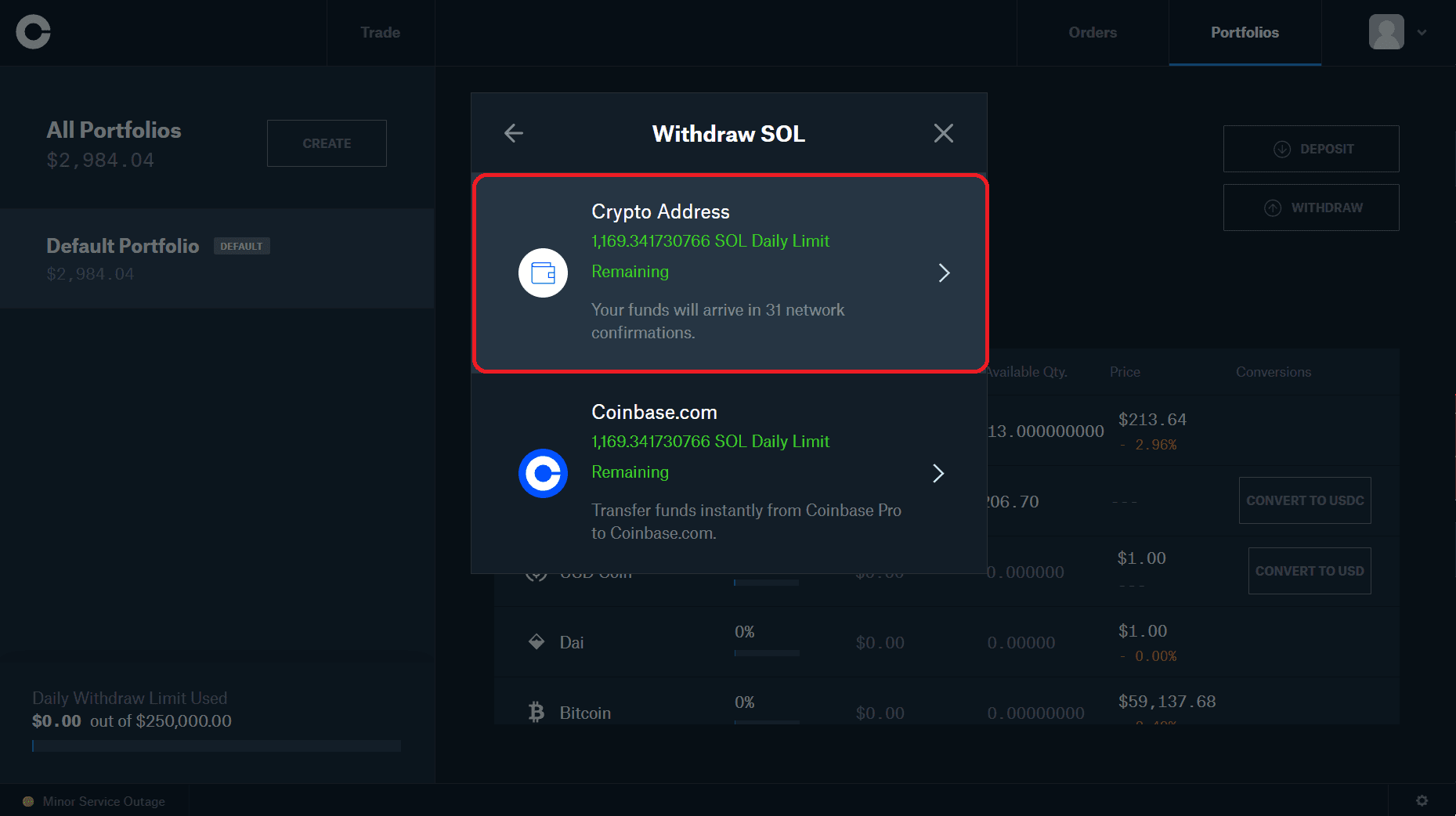This screenshot has width=1456, height=816.
Task: Open Crypto Address option via its chevron
Action: 944,273
